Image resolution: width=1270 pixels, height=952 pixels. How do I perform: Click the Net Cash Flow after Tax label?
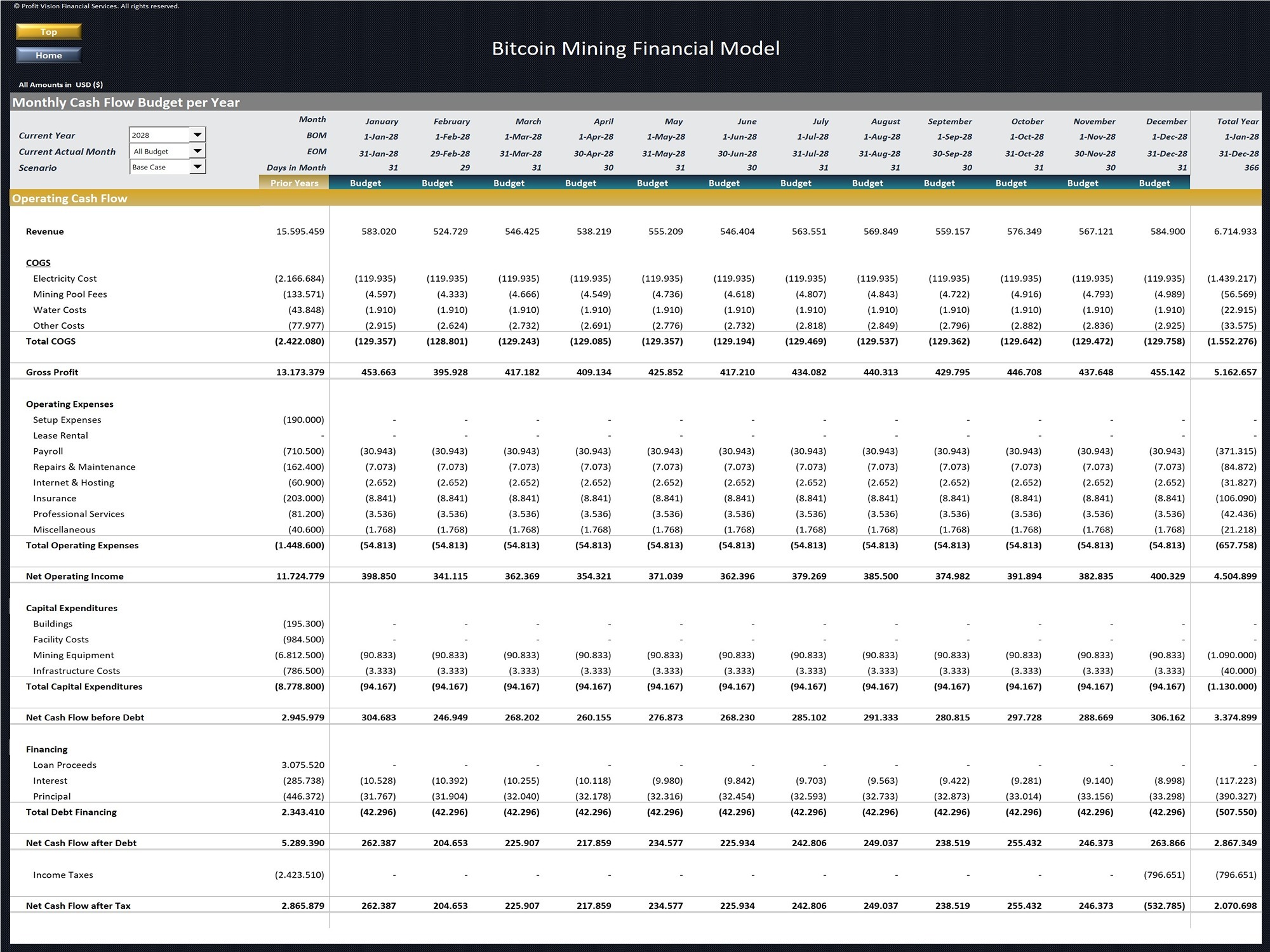click(79, 906)
